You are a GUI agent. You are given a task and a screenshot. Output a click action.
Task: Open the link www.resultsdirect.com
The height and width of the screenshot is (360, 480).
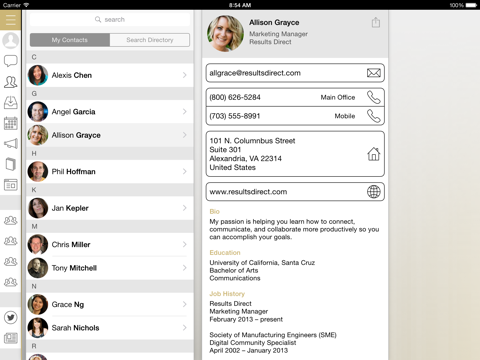[248, 192]
